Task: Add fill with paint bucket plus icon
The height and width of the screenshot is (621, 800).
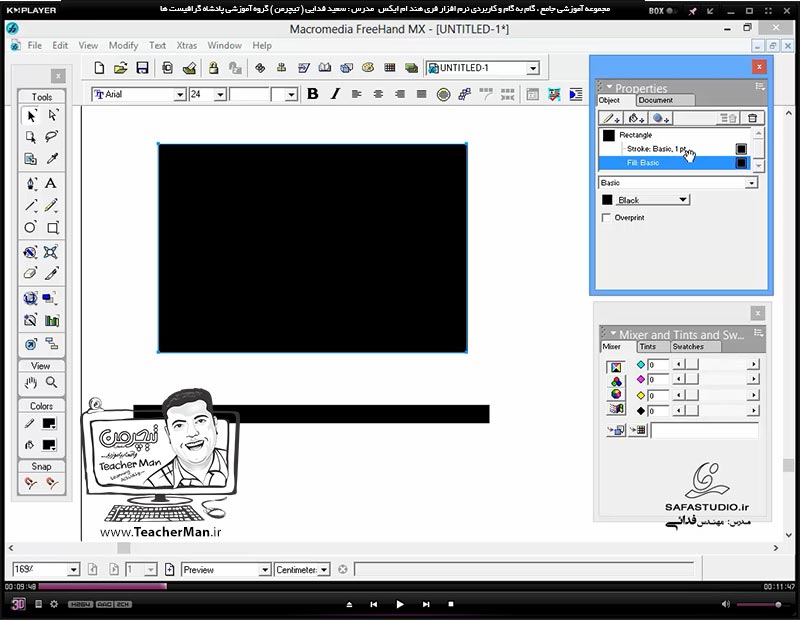Action: 636,118
